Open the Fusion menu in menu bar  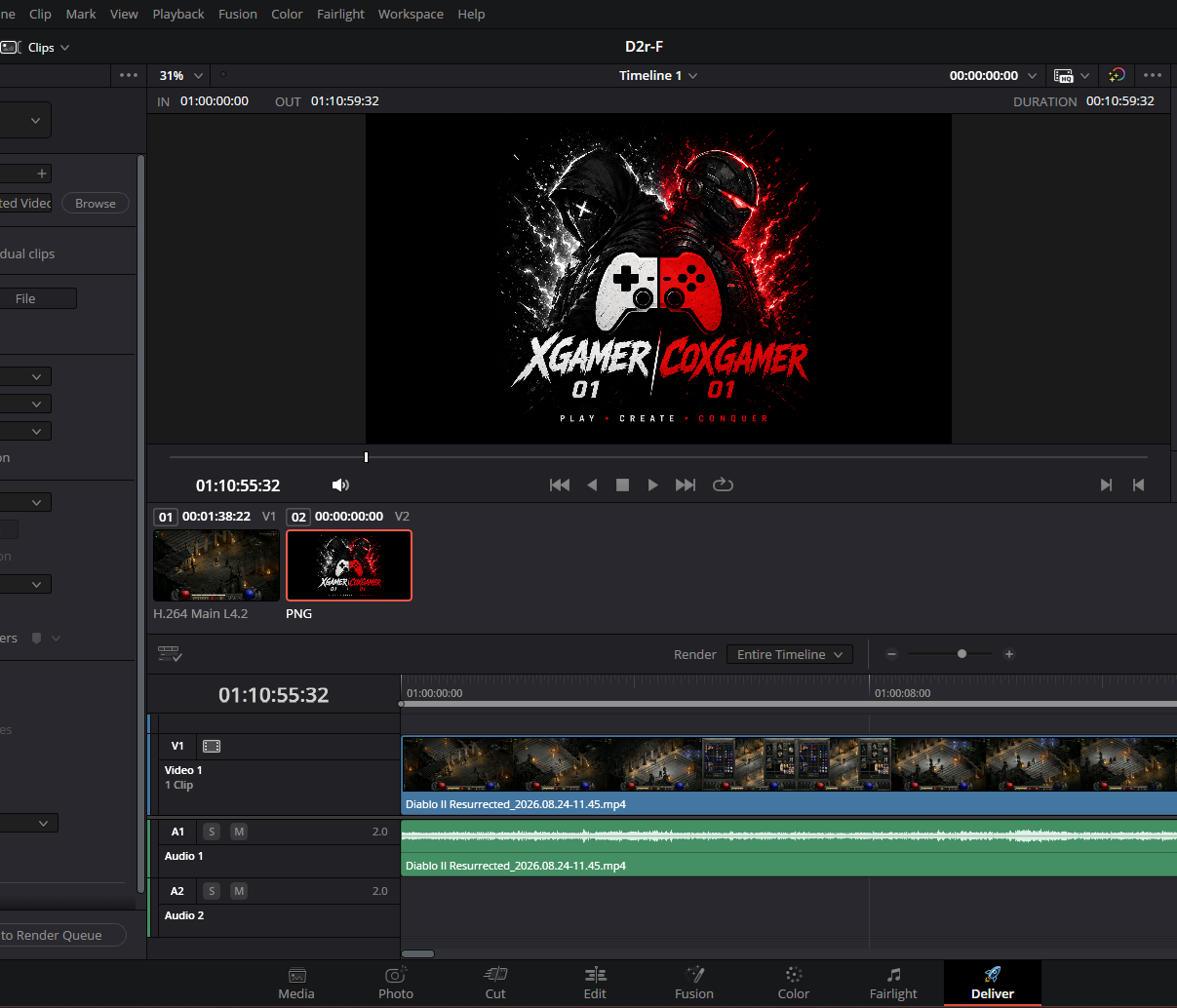click(238, 14)
